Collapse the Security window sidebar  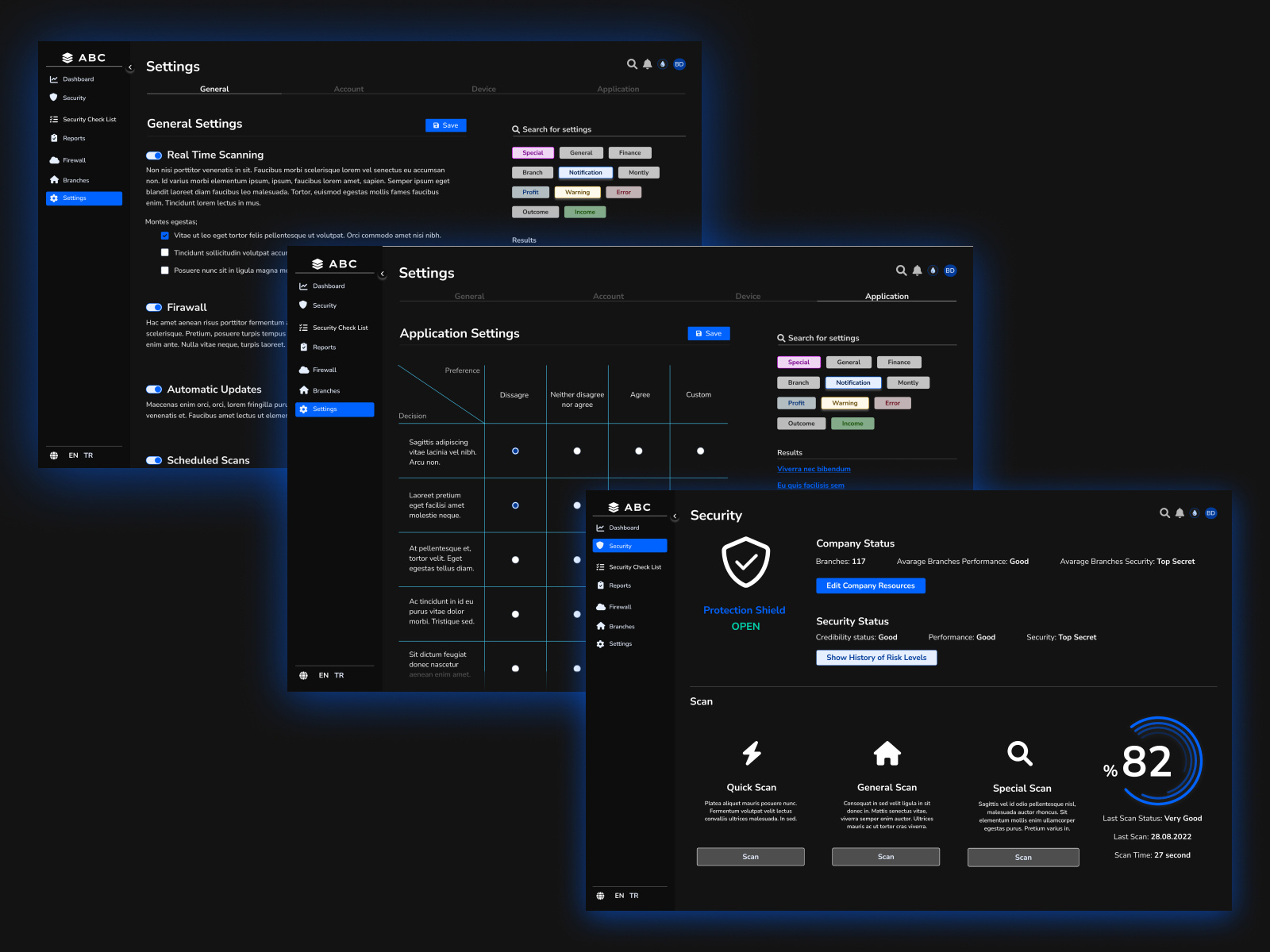pyautogui.click(x=675, y=515)
